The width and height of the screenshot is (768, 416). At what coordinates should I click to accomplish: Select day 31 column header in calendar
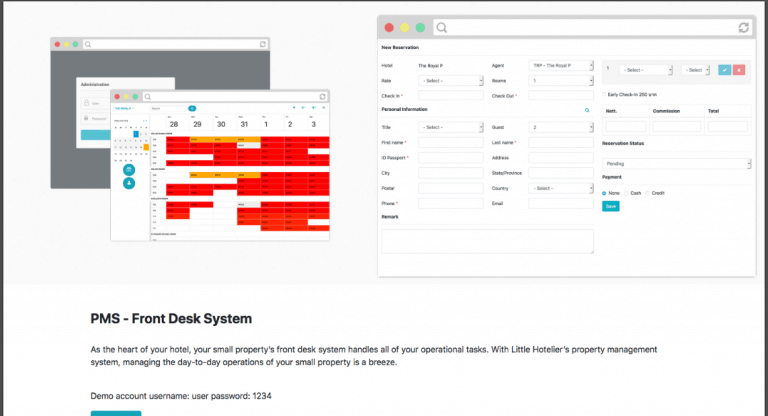coord(244,124)
